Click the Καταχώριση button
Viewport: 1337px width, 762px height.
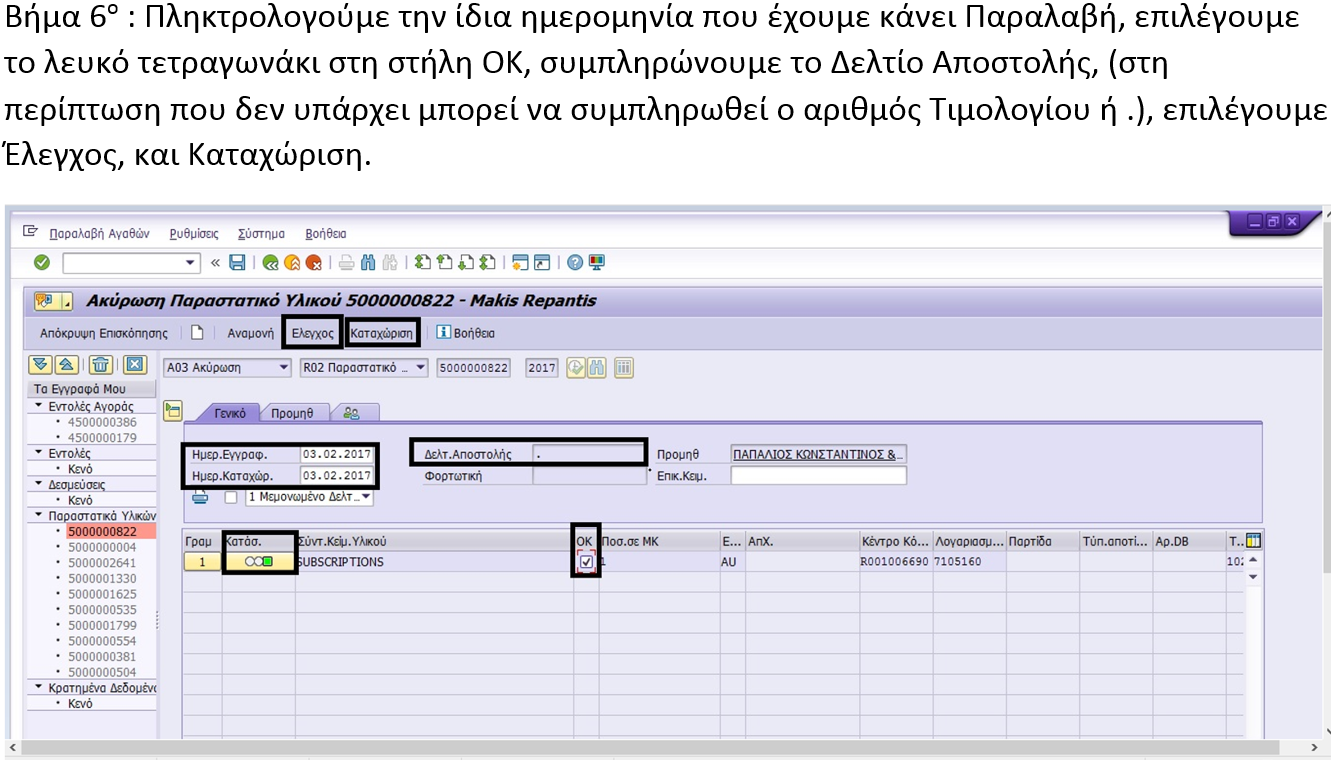tap(382, 333)
